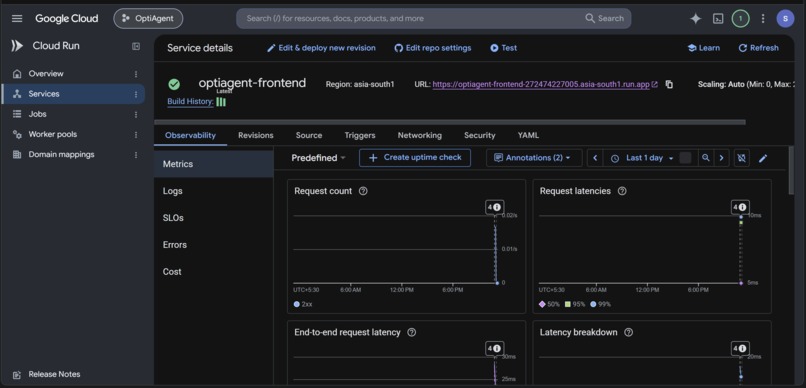Activate the Cloud Shell terminal icon
This screenshot has width=806, height=388.
718,19
